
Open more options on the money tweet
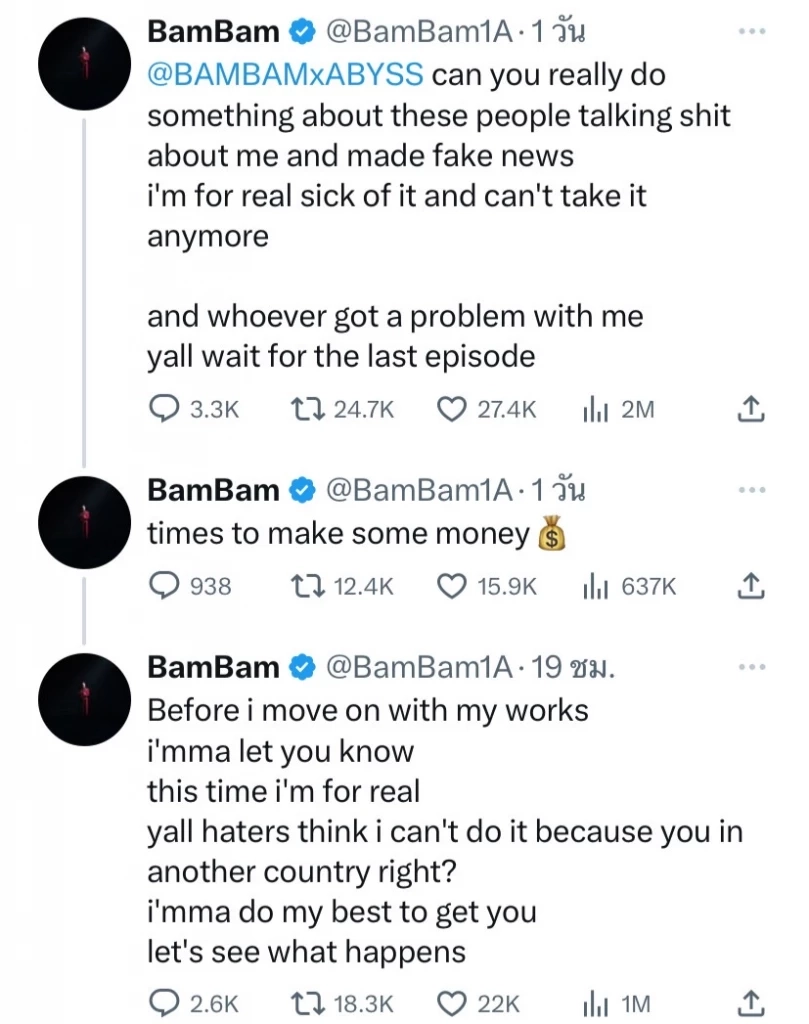click(750, 490)
